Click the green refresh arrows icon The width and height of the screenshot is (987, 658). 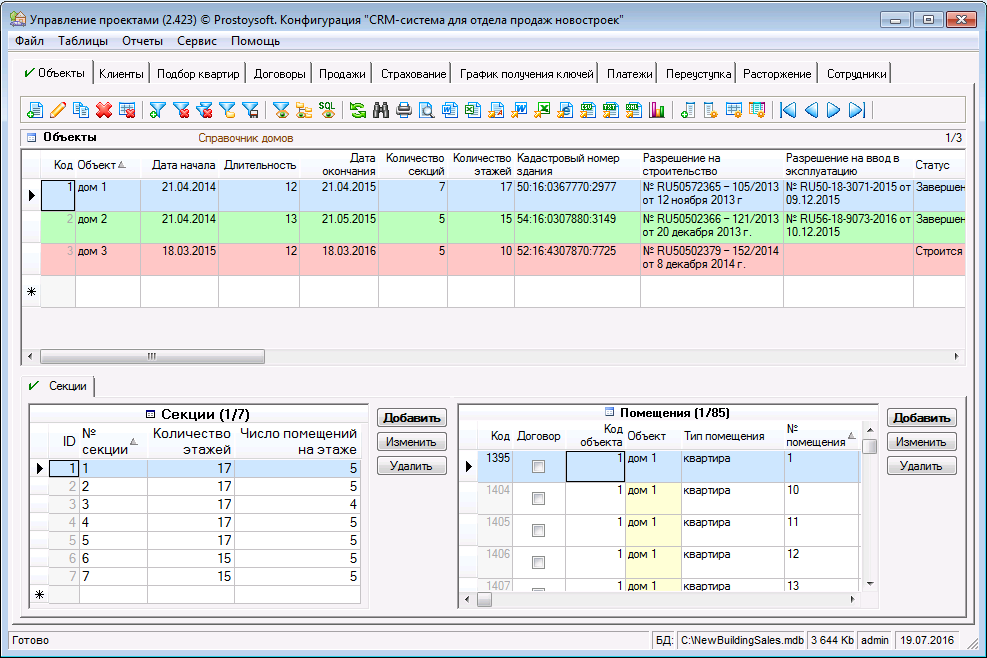pos(358,110)
